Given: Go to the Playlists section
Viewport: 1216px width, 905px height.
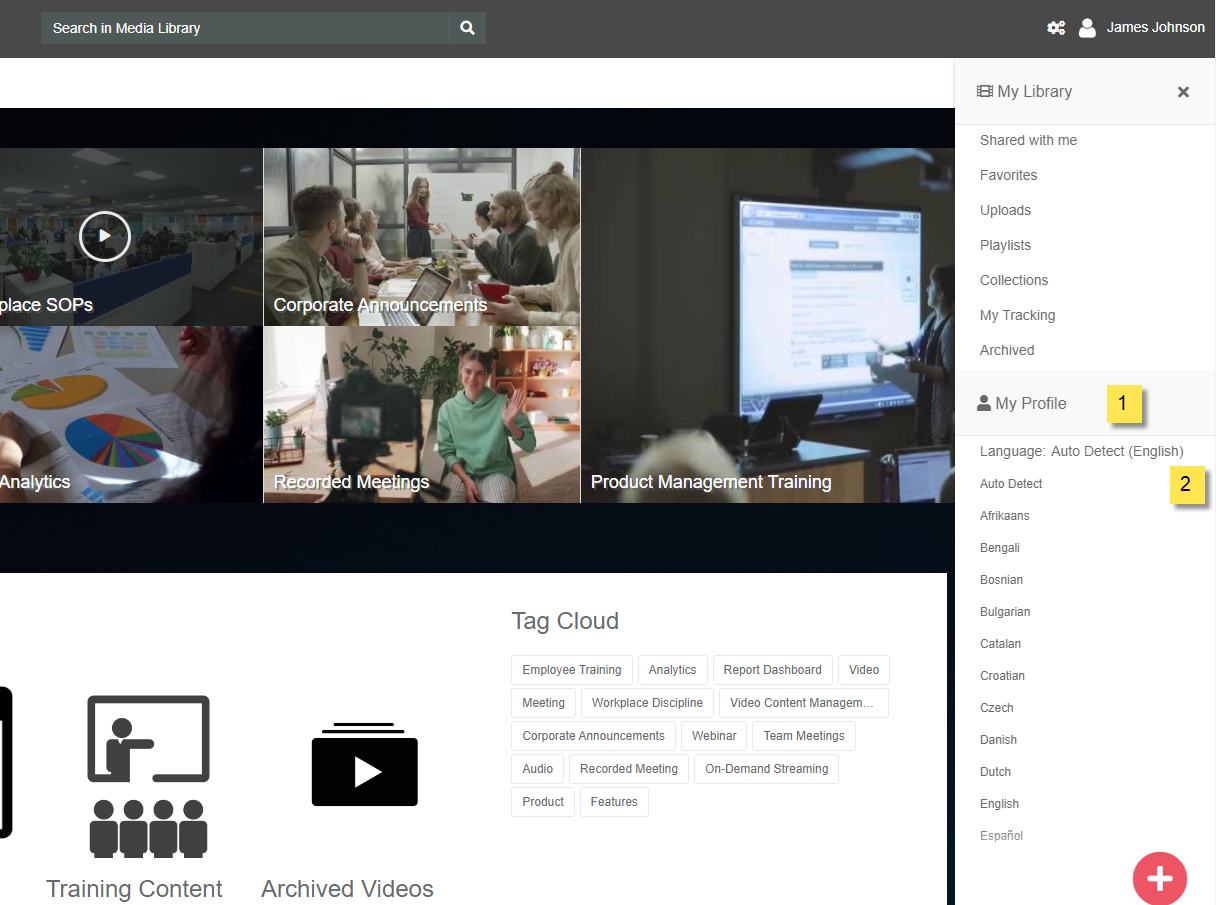Looking at the screenshot, I should pyautogui.click(x=1005, y=245).
